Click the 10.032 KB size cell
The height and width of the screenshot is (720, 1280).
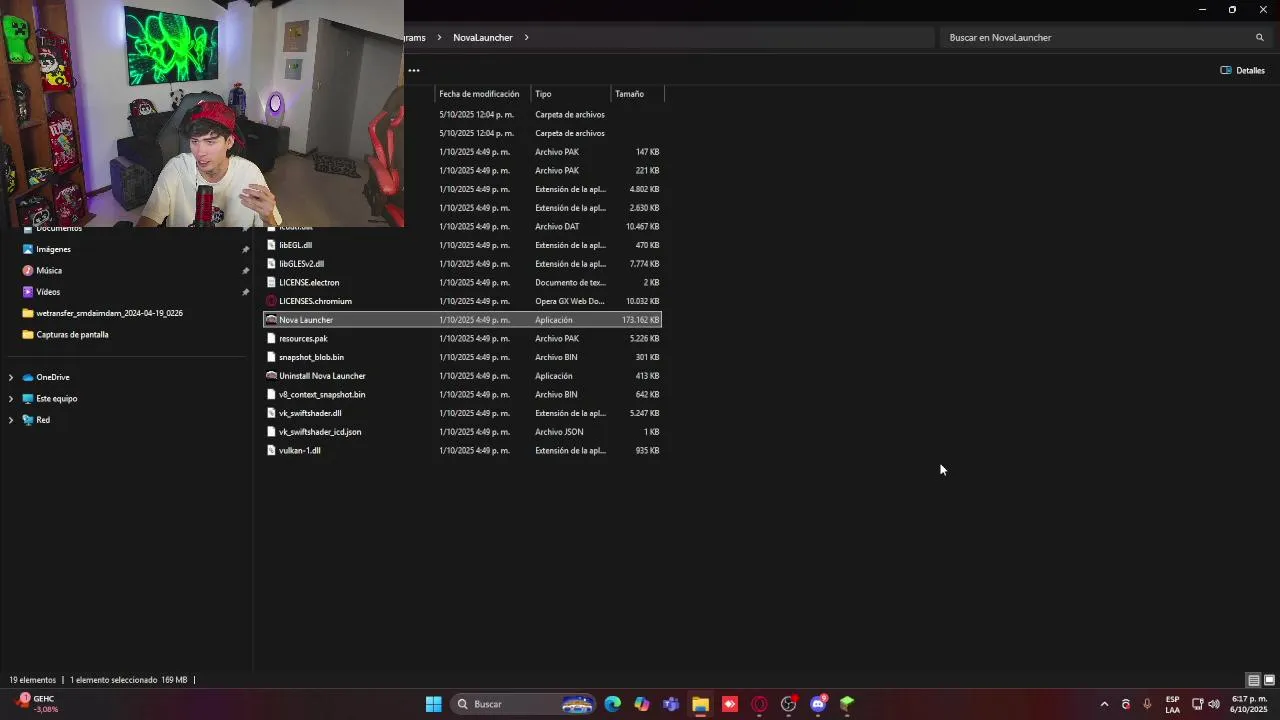(642, 301)
